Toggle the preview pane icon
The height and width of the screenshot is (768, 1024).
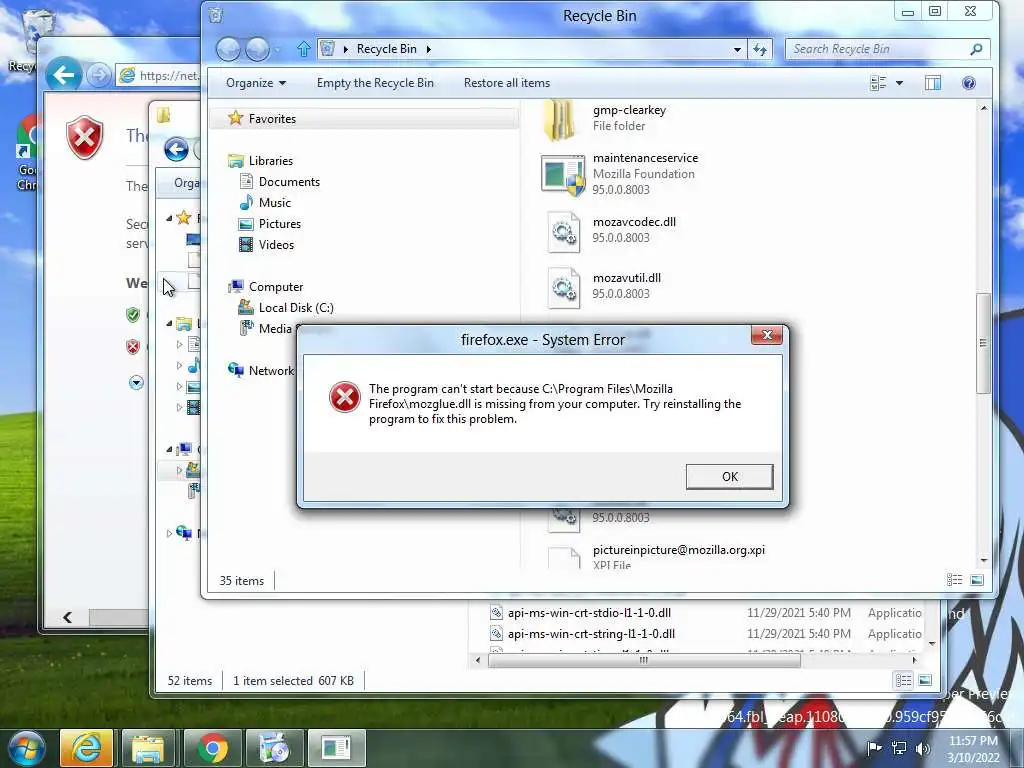[933, 83]
